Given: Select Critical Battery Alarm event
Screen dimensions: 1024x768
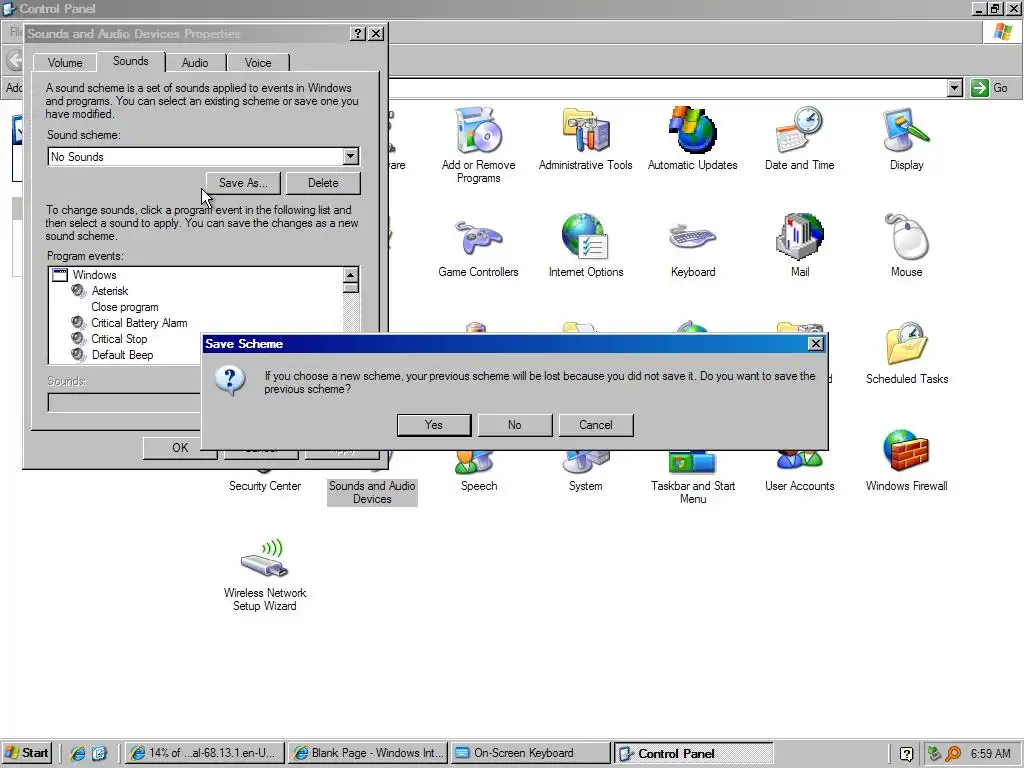Looking at the screenshot, I should [139, 323].
